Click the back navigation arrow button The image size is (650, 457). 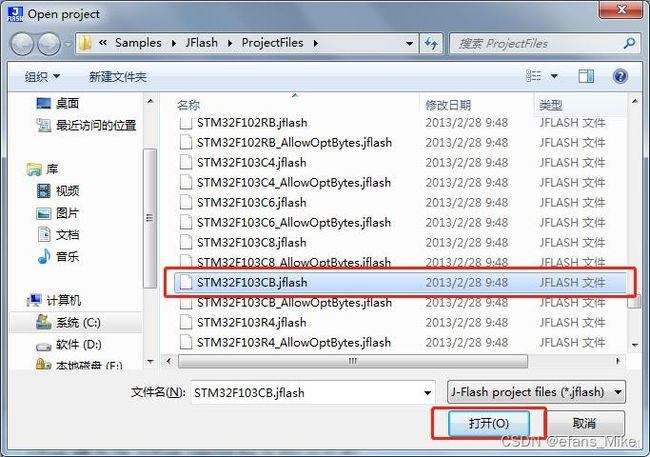pos(22,44)
